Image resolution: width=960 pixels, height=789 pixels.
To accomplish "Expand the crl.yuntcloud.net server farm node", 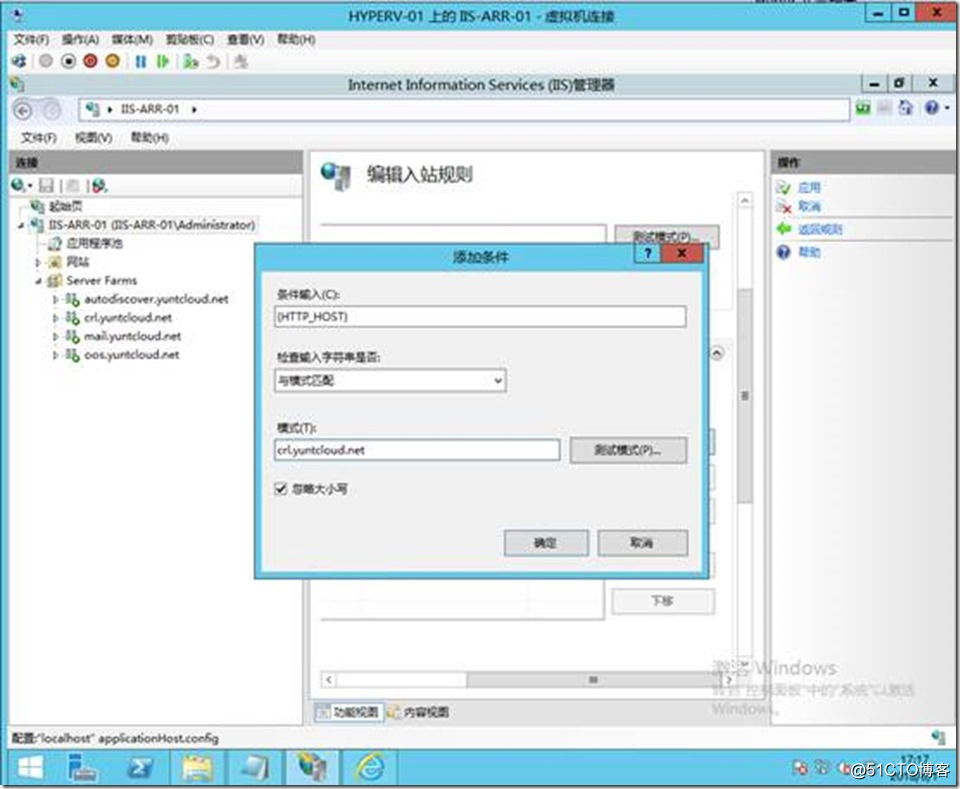I will tap(56, 318).
